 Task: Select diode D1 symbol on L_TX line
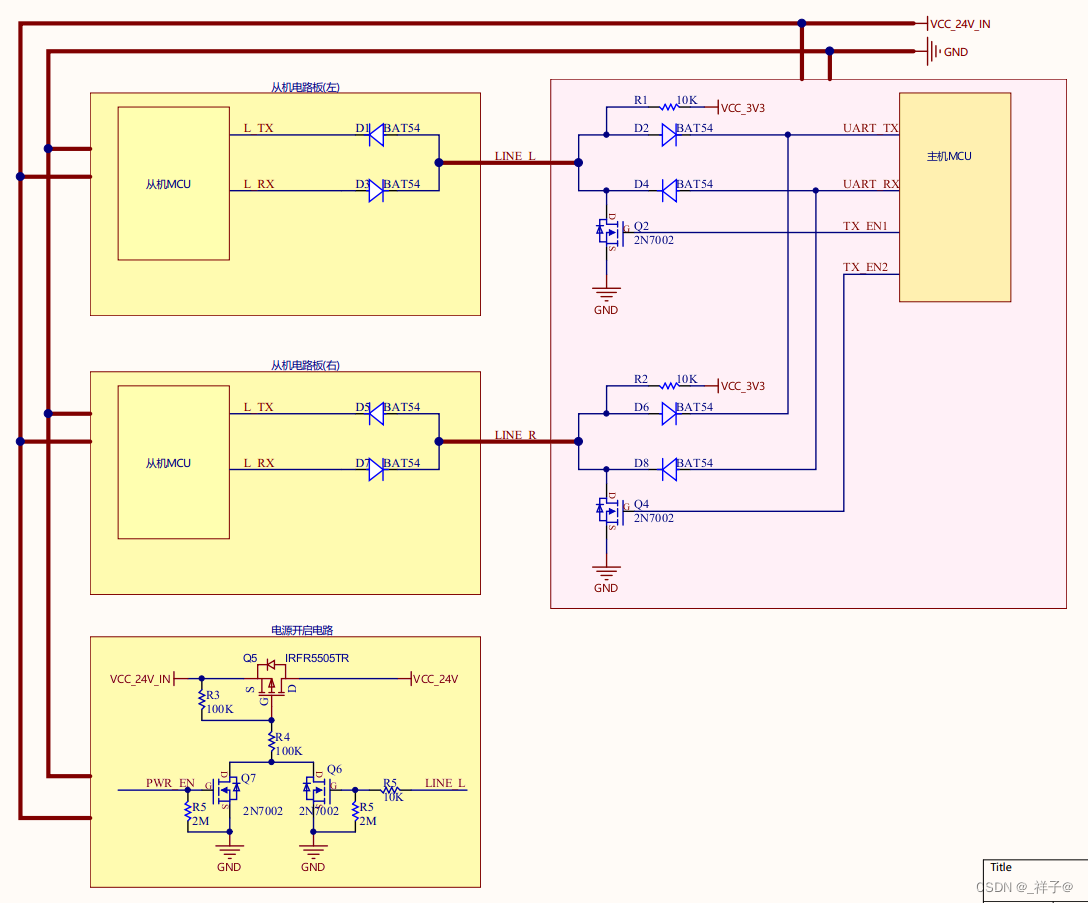[376, 135]
